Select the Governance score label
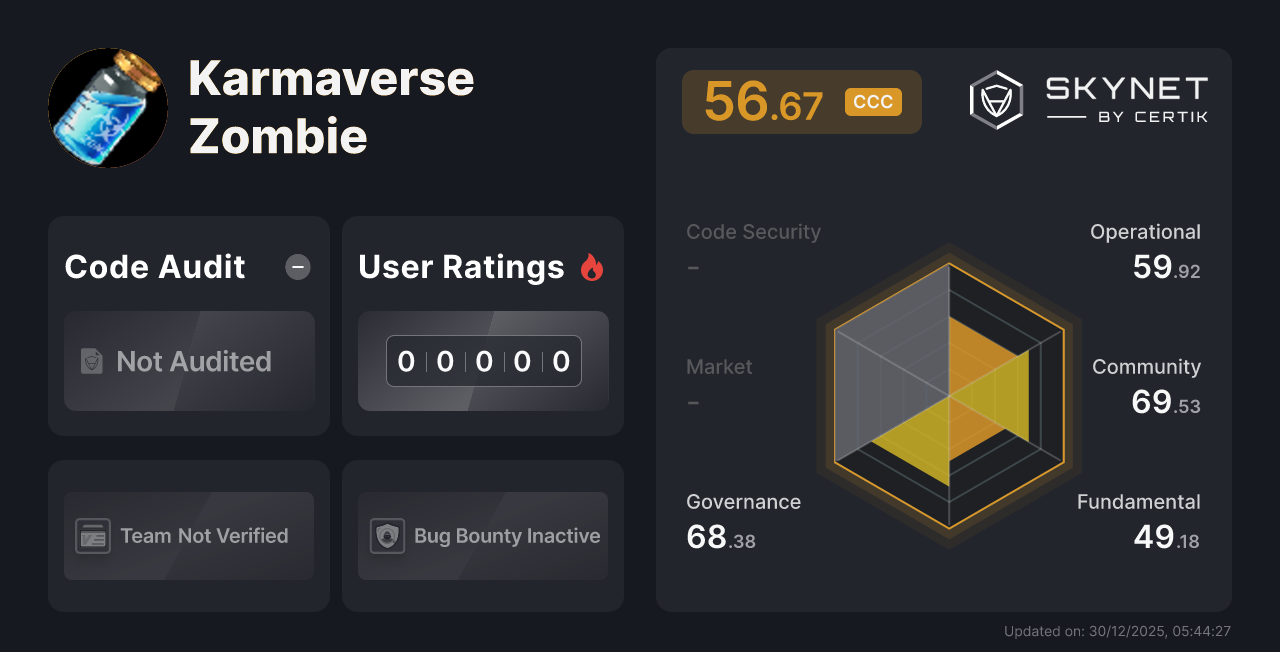The width and height of the screenshot is (1280, 652). (x=743, y=501)
